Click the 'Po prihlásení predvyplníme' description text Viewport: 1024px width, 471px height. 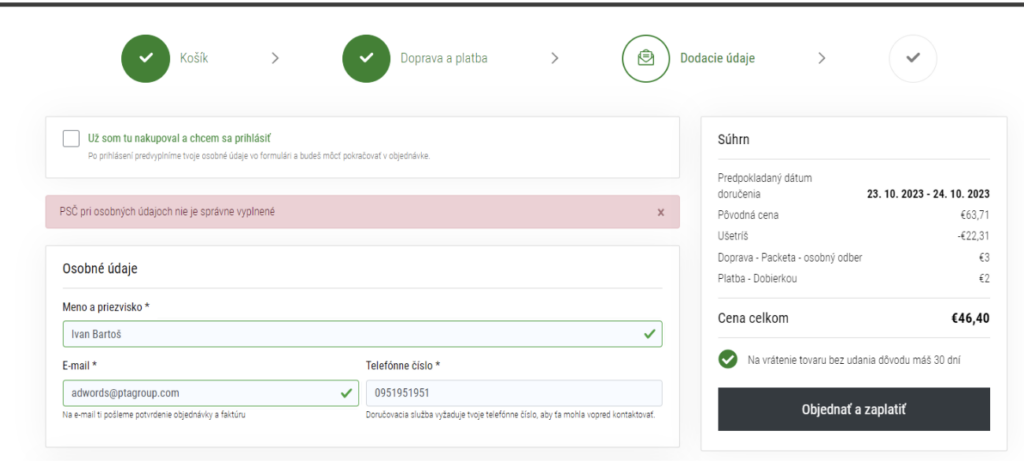coord(259,157)
